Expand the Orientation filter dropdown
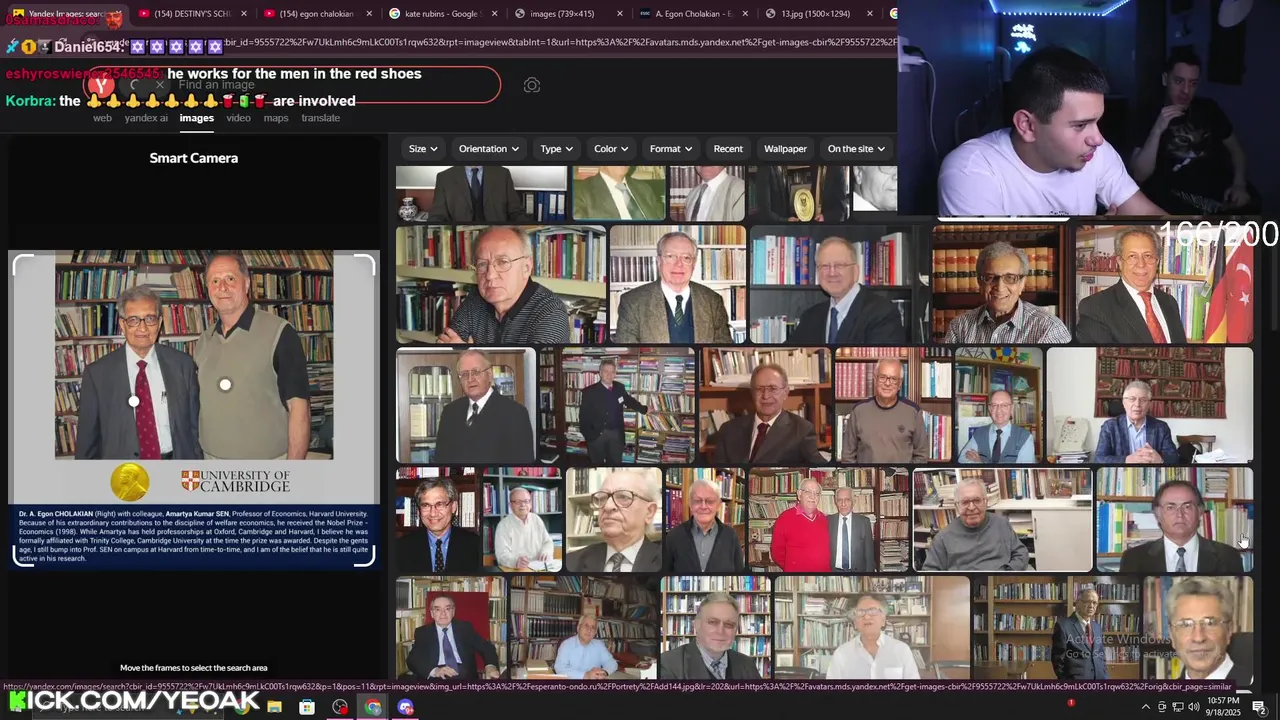Viewport: 1280px width, 720px height. [x=489, y=149]
